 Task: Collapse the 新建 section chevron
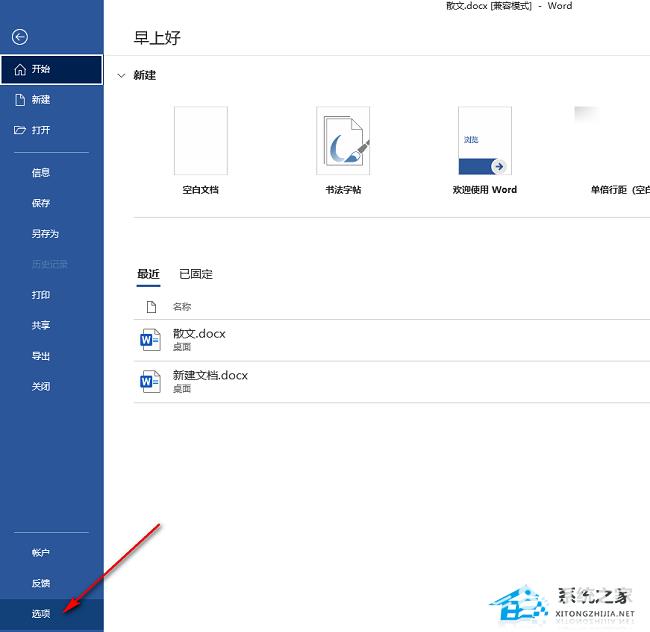tap(121, 75)
